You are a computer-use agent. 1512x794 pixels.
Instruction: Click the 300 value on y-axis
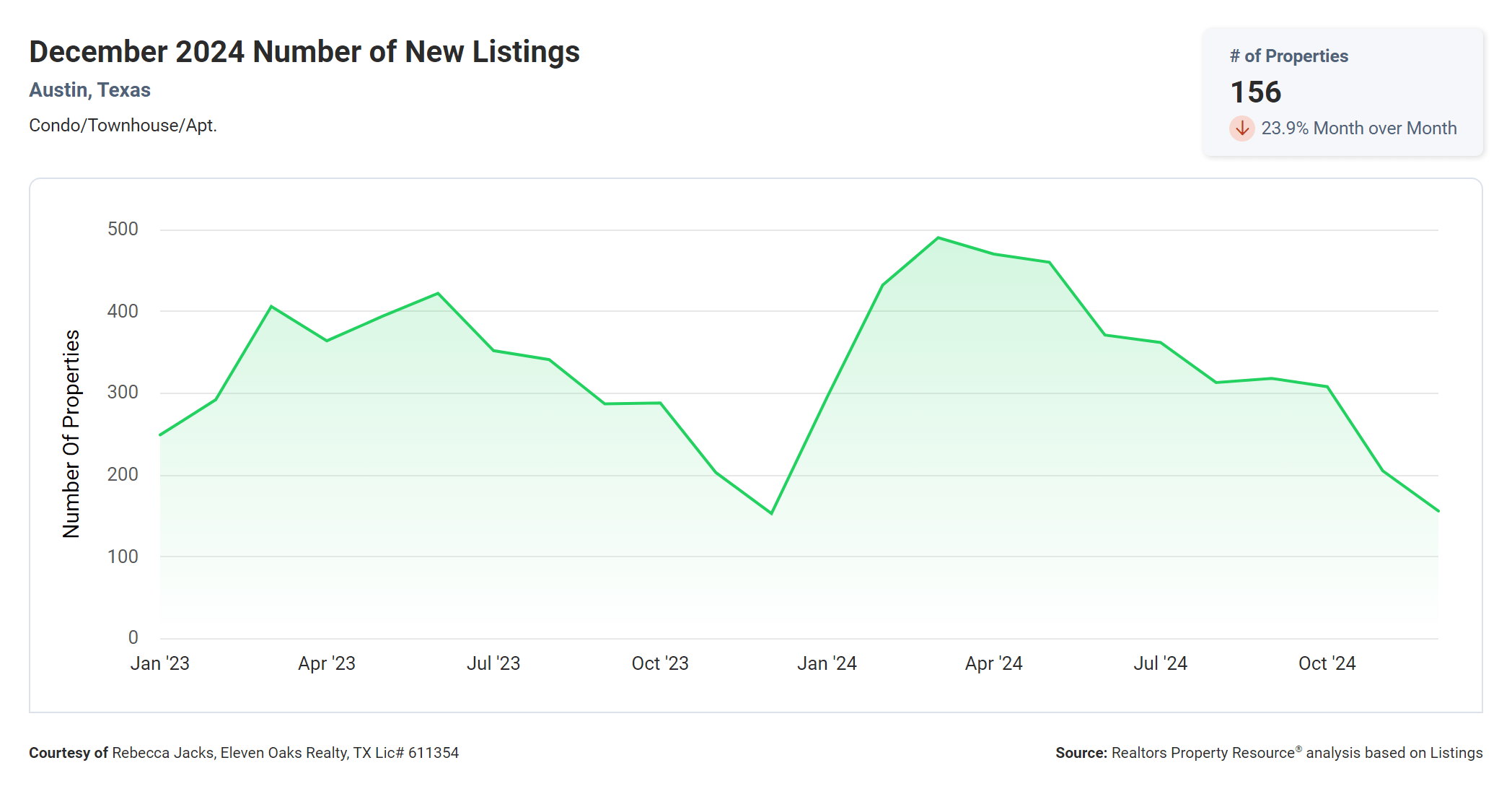[123, 393]
